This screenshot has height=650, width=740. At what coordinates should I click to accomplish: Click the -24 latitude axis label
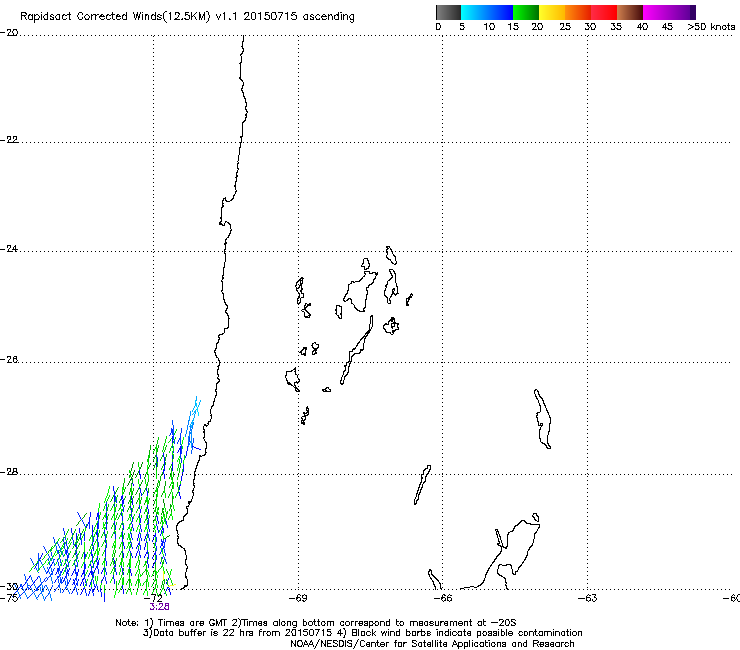[x=9, y=249]
